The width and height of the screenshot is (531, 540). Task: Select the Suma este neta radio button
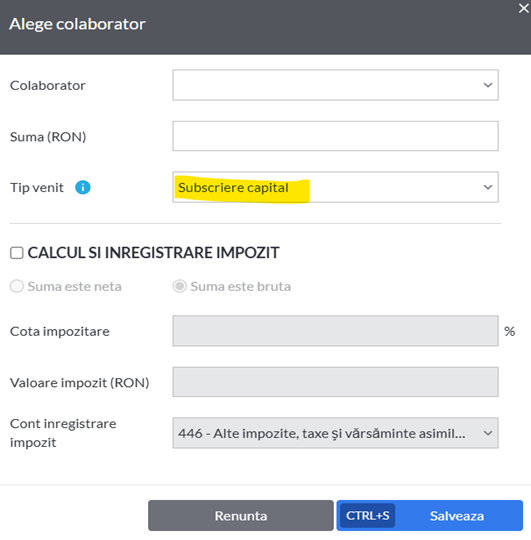[x=17, y=286]
